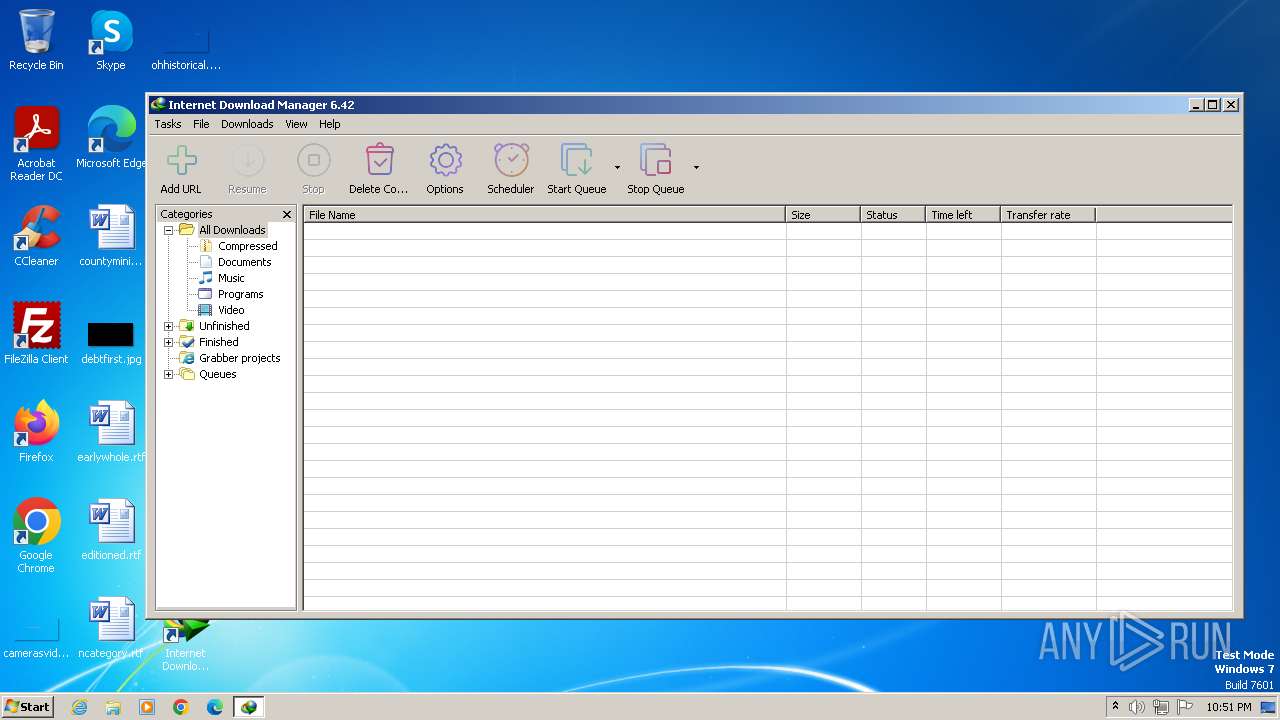This screenshot has width=1280, height=720.
Task: Open Internet Explorer from taskbar
Action: (x=79, y=707)
